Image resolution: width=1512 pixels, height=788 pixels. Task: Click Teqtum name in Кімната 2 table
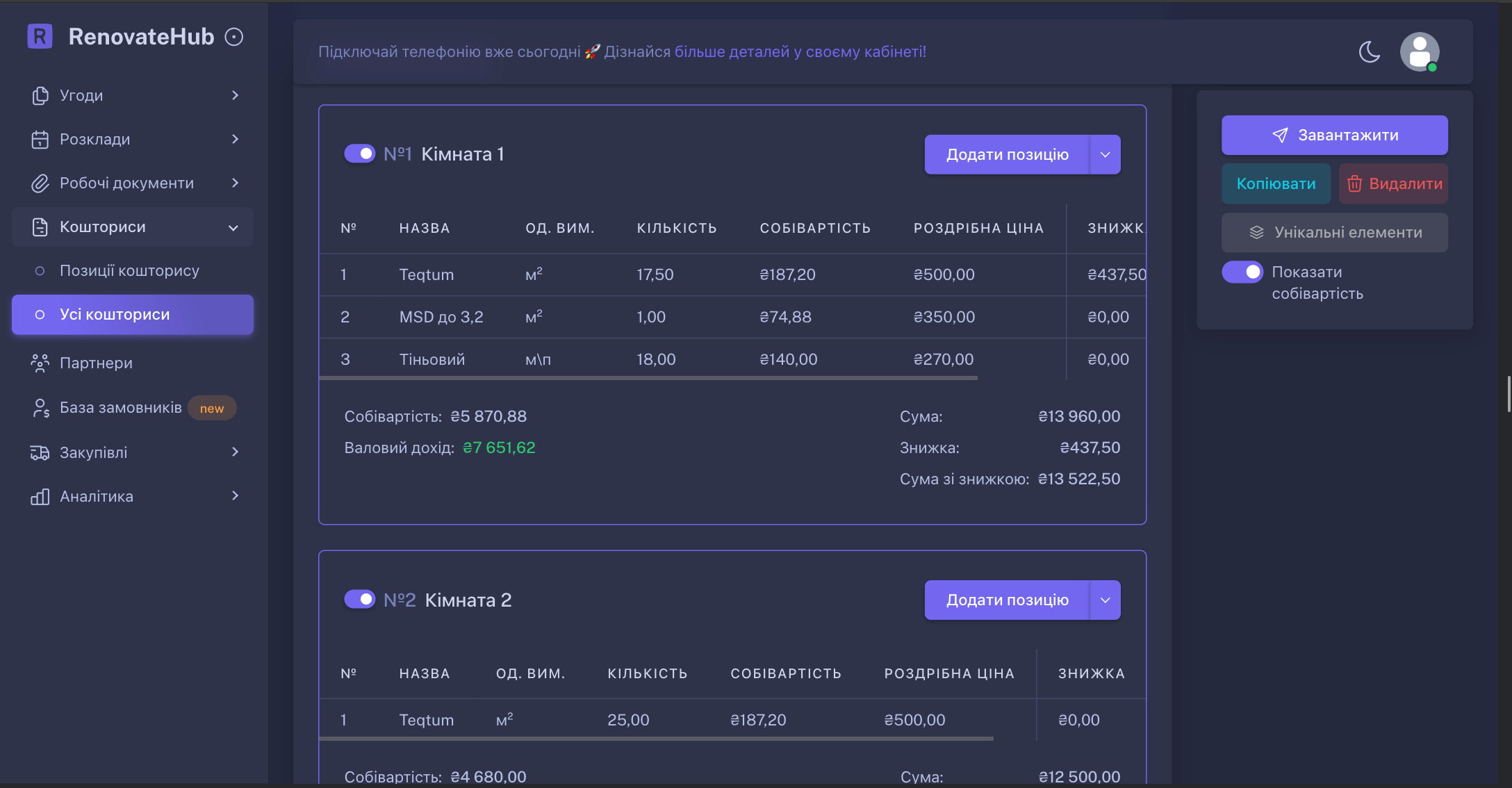coord(427,720)
